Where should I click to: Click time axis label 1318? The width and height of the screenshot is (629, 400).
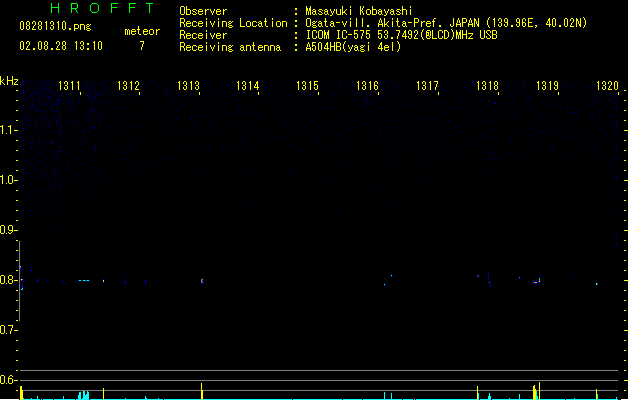pyautogui.click(x=487, y=86)
